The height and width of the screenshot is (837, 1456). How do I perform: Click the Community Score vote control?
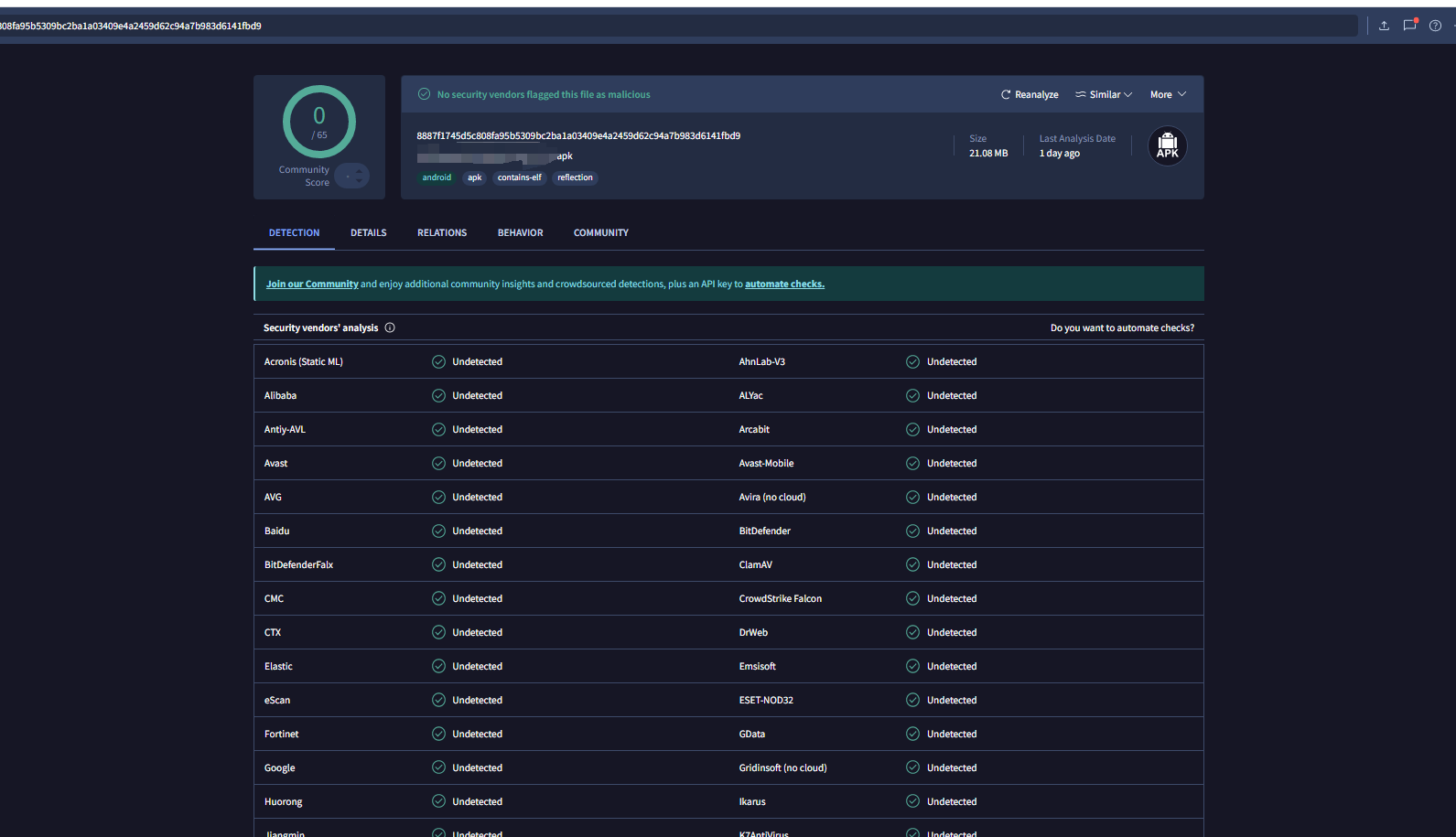[352, 176]
